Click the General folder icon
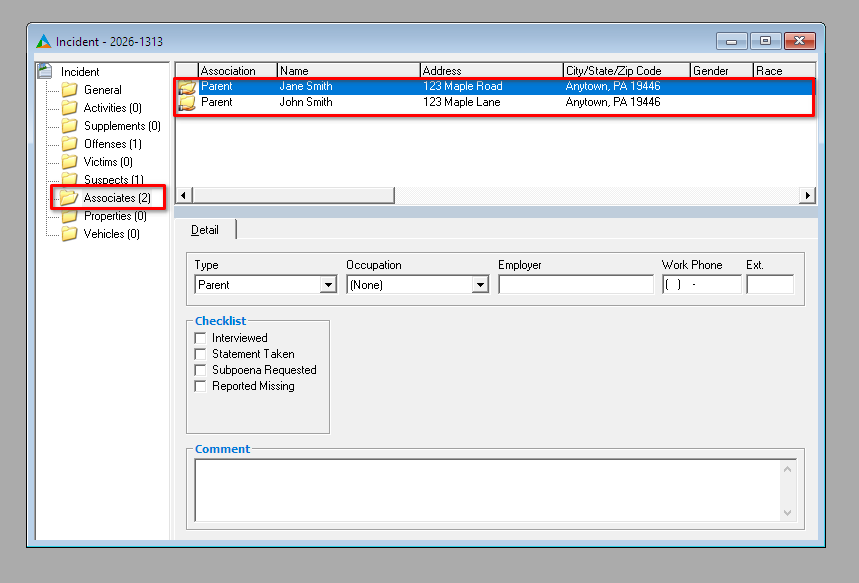Viewport: 859px width, 583px height. (x=70, y=89)
